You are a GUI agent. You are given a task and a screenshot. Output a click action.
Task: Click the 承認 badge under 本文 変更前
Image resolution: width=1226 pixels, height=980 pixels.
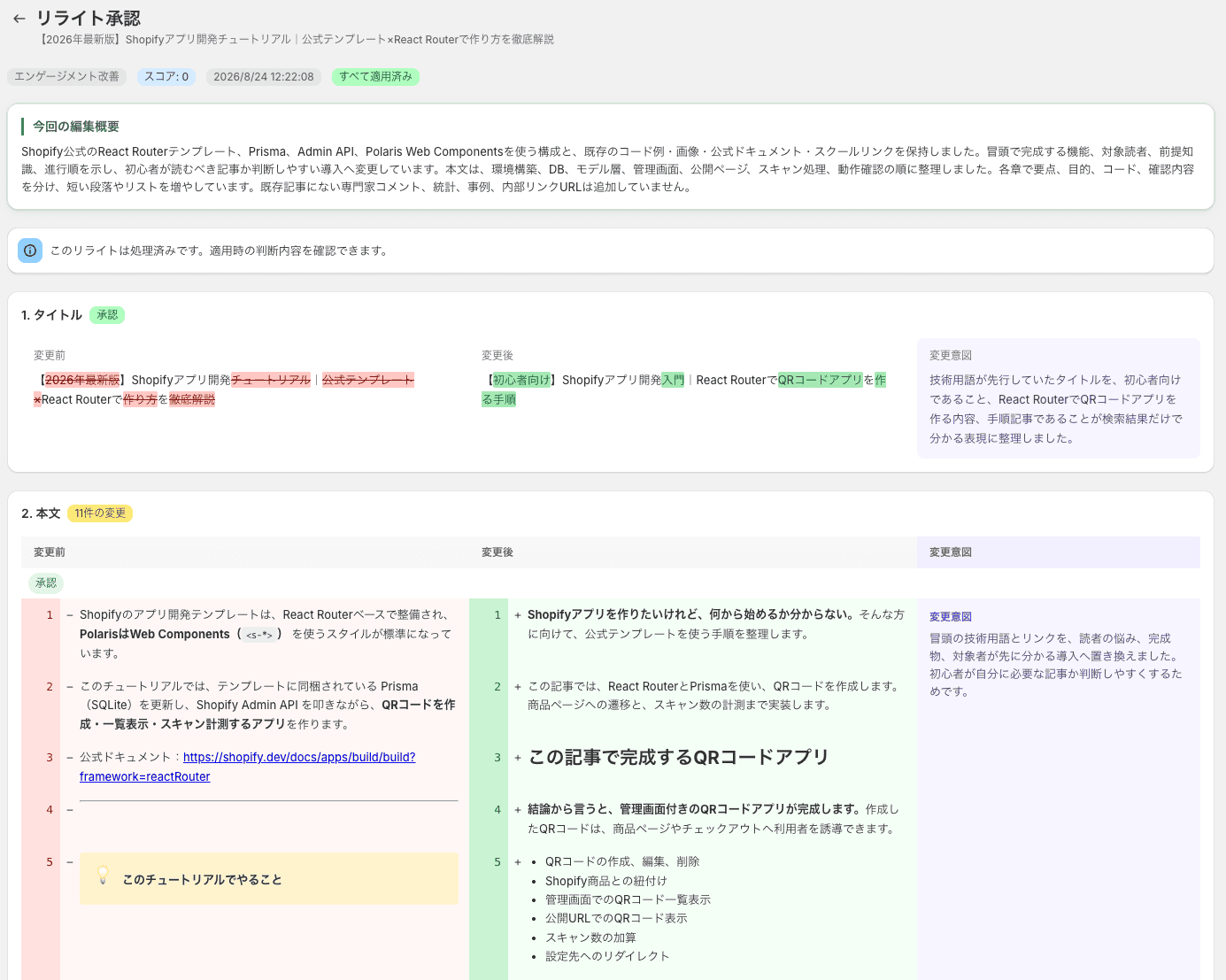tap(46, 583)
